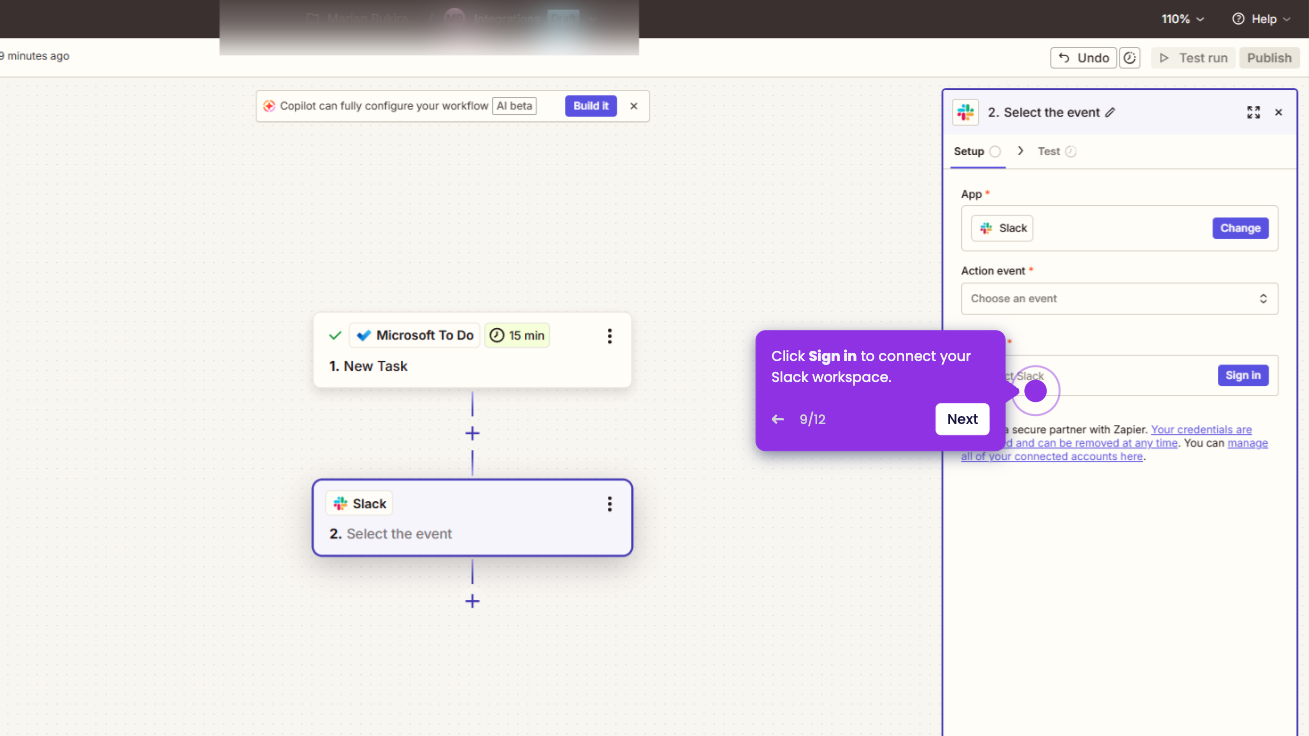Rename step using pencil icon
The image size is (1309, 736).
(1110, 113)
